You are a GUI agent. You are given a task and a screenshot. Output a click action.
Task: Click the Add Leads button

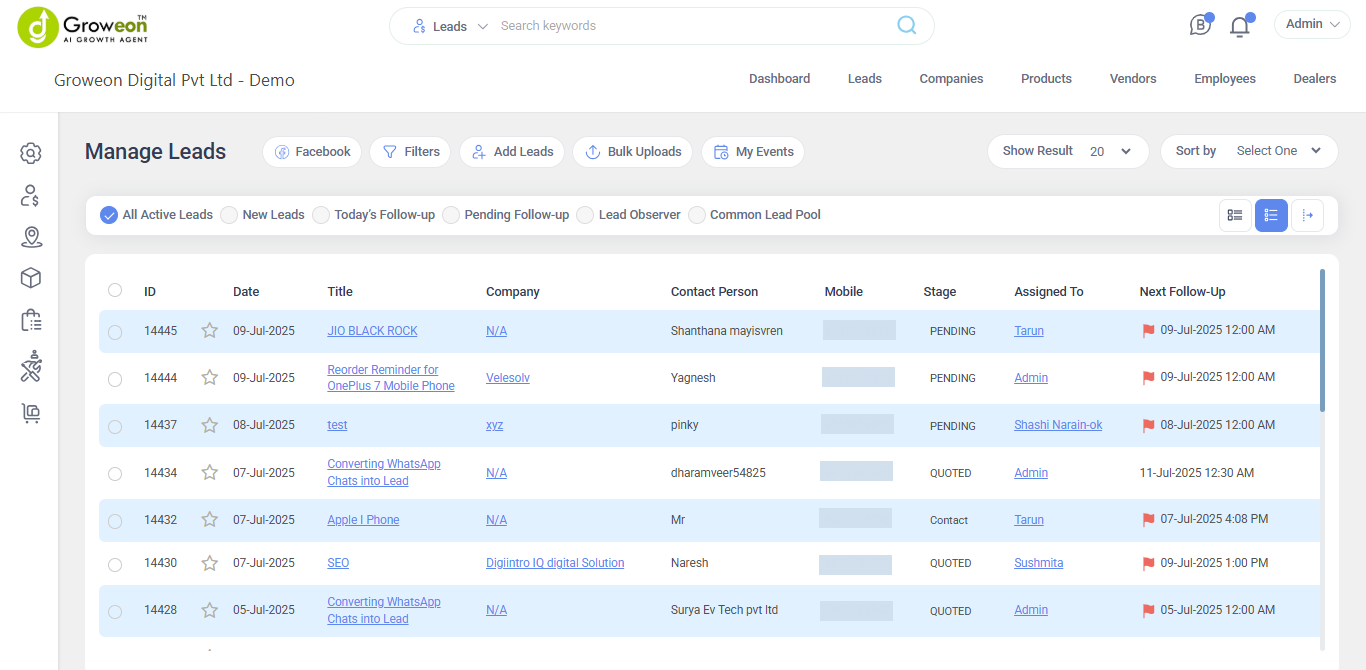pyautogui.click(x=512, y=151)
